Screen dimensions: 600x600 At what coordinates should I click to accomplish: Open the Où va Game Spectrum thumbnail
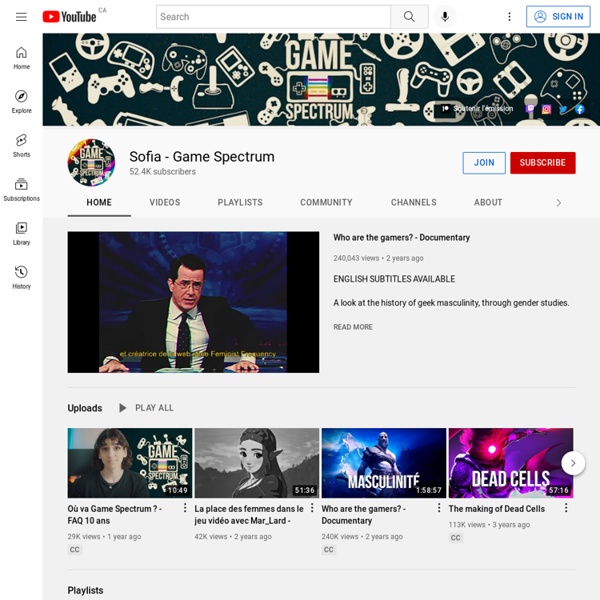click(x=130, y=463)
